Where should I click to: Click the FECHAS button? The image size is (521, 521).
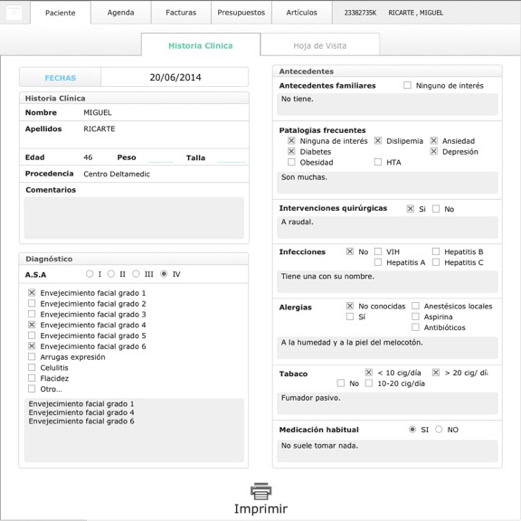pyautogui.click(x=60, y=78)
